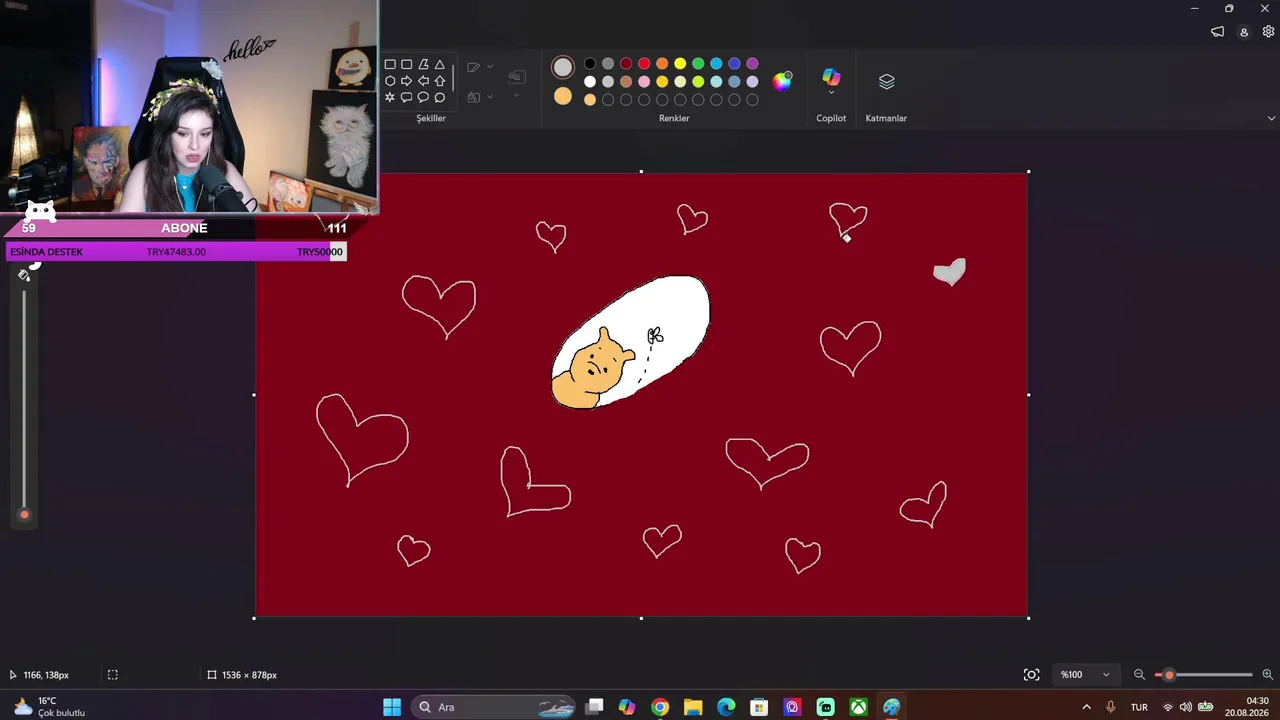Screen dimensions: 1280x720
Task: Open the account profile icon
Action: click(1244, 32)
